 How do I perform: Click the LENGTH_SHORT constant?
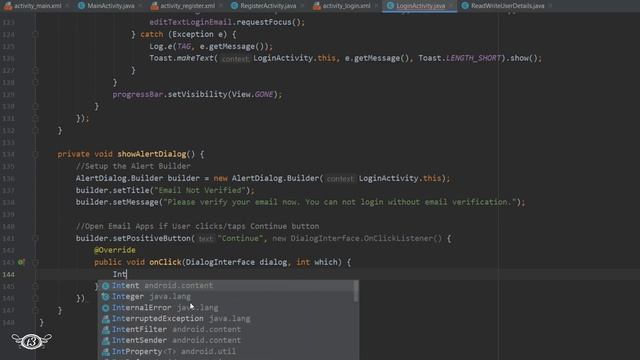pyautogui.click(x=473, y=58)
